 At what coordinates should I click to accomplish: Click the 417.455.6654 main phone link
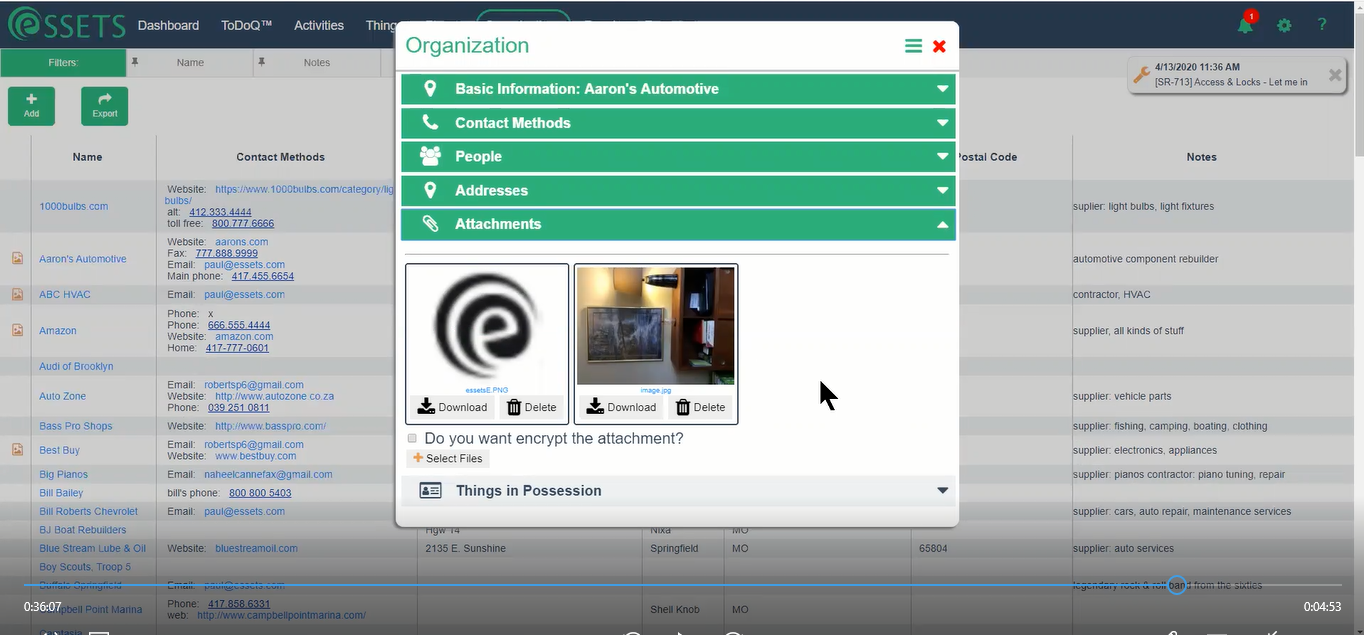click(263, 276)
